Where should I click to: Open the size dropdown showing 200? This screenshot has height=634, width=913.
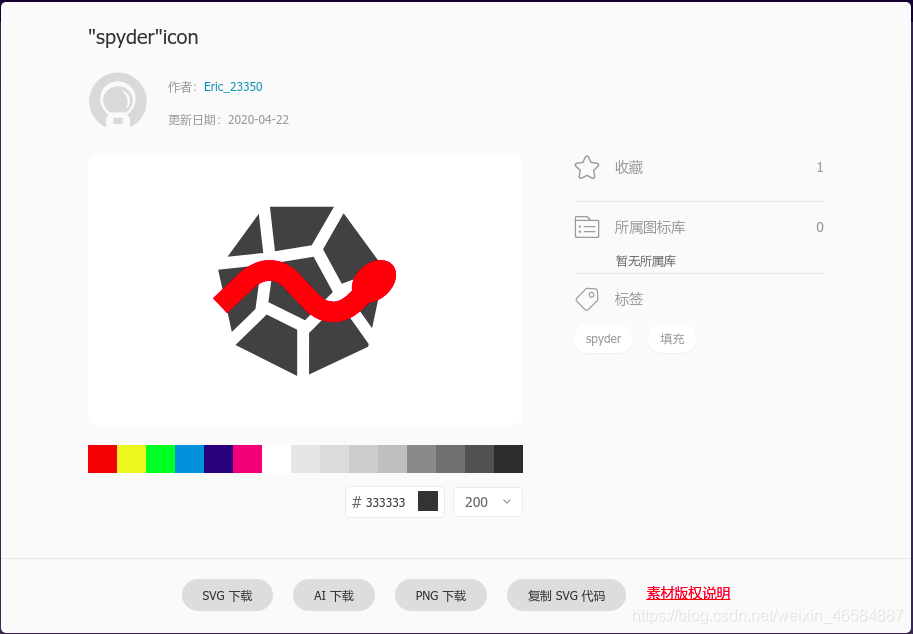(x=488, y=502)
